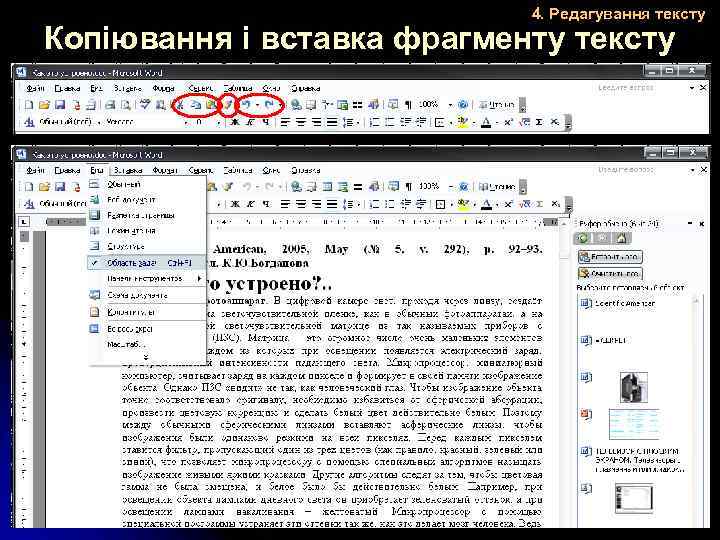
Task: Expand full View menu with chevron
Action: coord(146,357)
